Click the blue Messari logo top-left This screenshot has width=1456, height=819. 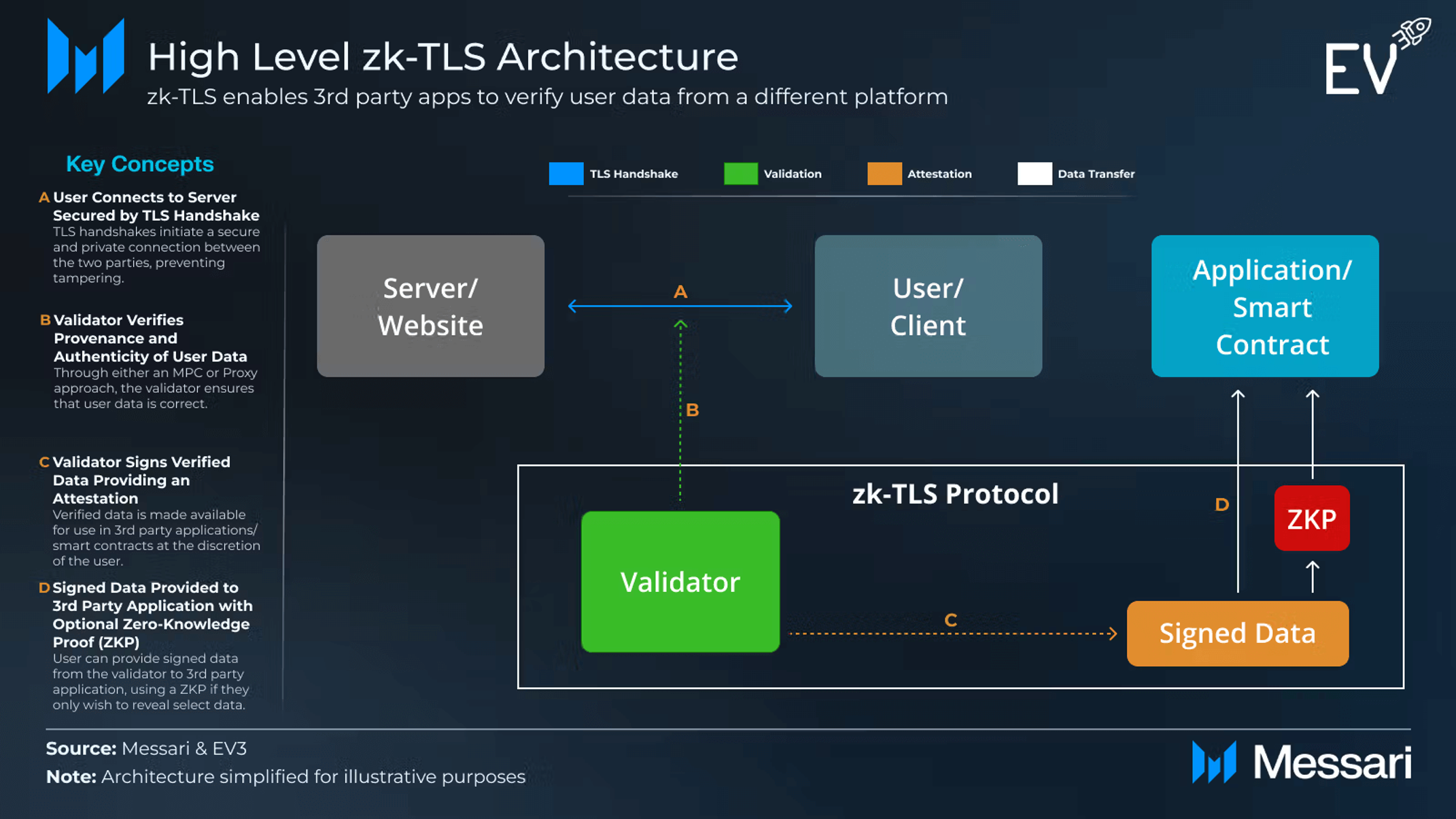(86, 56)
